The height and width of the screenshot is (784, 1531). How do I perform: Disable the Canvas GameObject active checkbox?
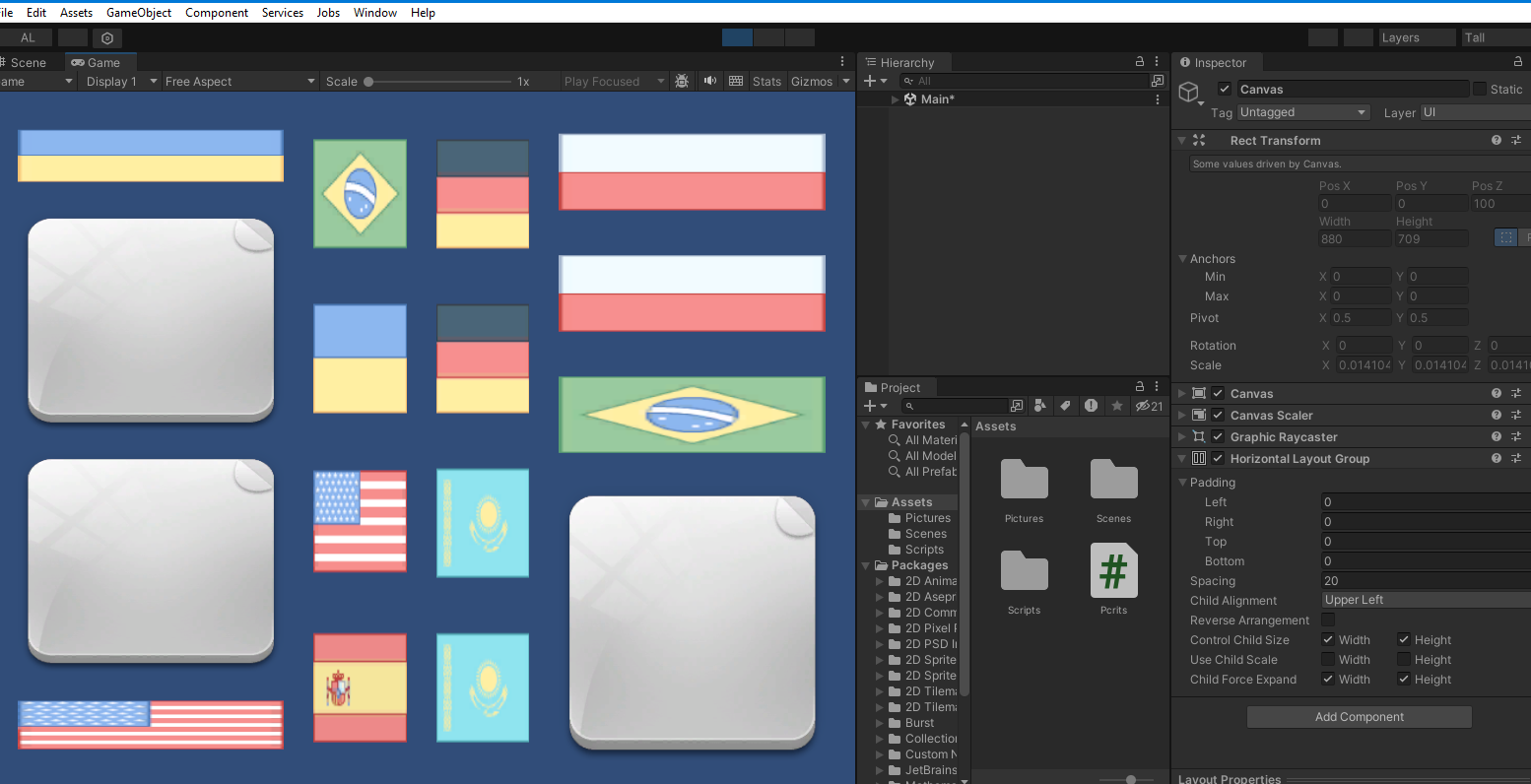click(1225, 89)
